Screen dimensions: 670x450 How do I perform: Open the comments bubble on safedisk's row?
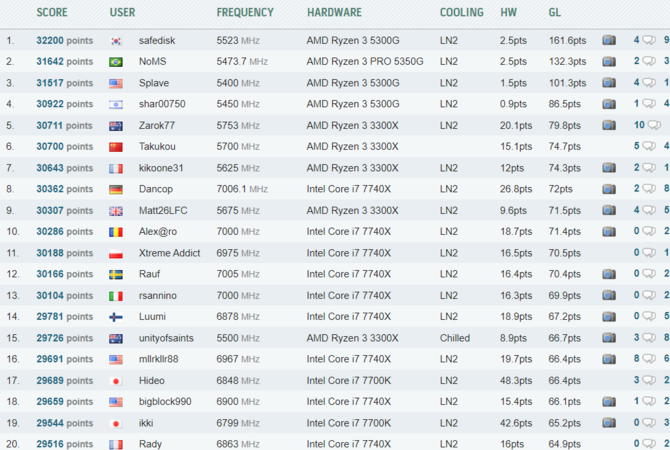click(x=649, y=40)
